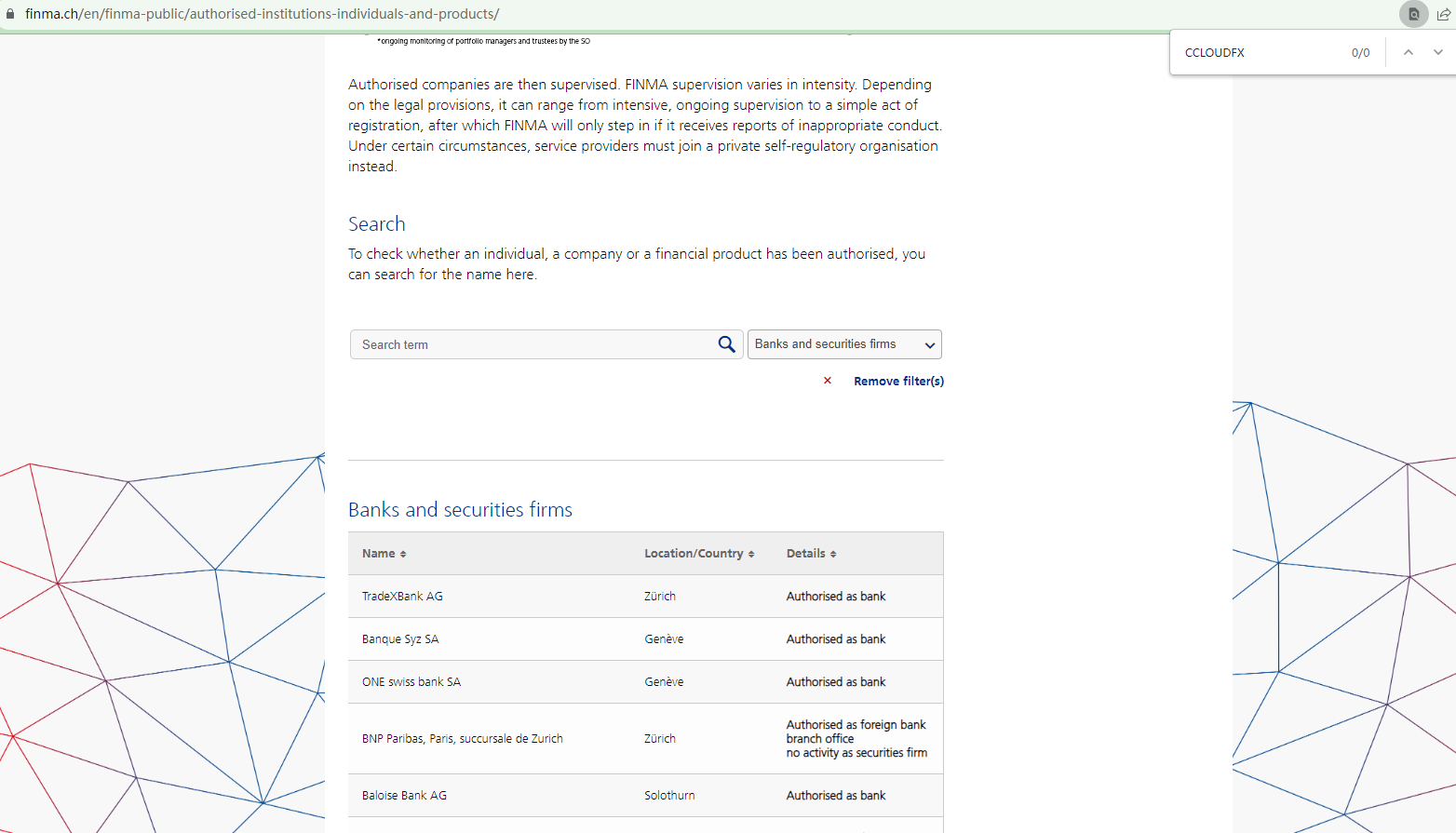1456x833 pixels.
Task: Click the browser share page icon
Action: click(x=1443, y=14)
